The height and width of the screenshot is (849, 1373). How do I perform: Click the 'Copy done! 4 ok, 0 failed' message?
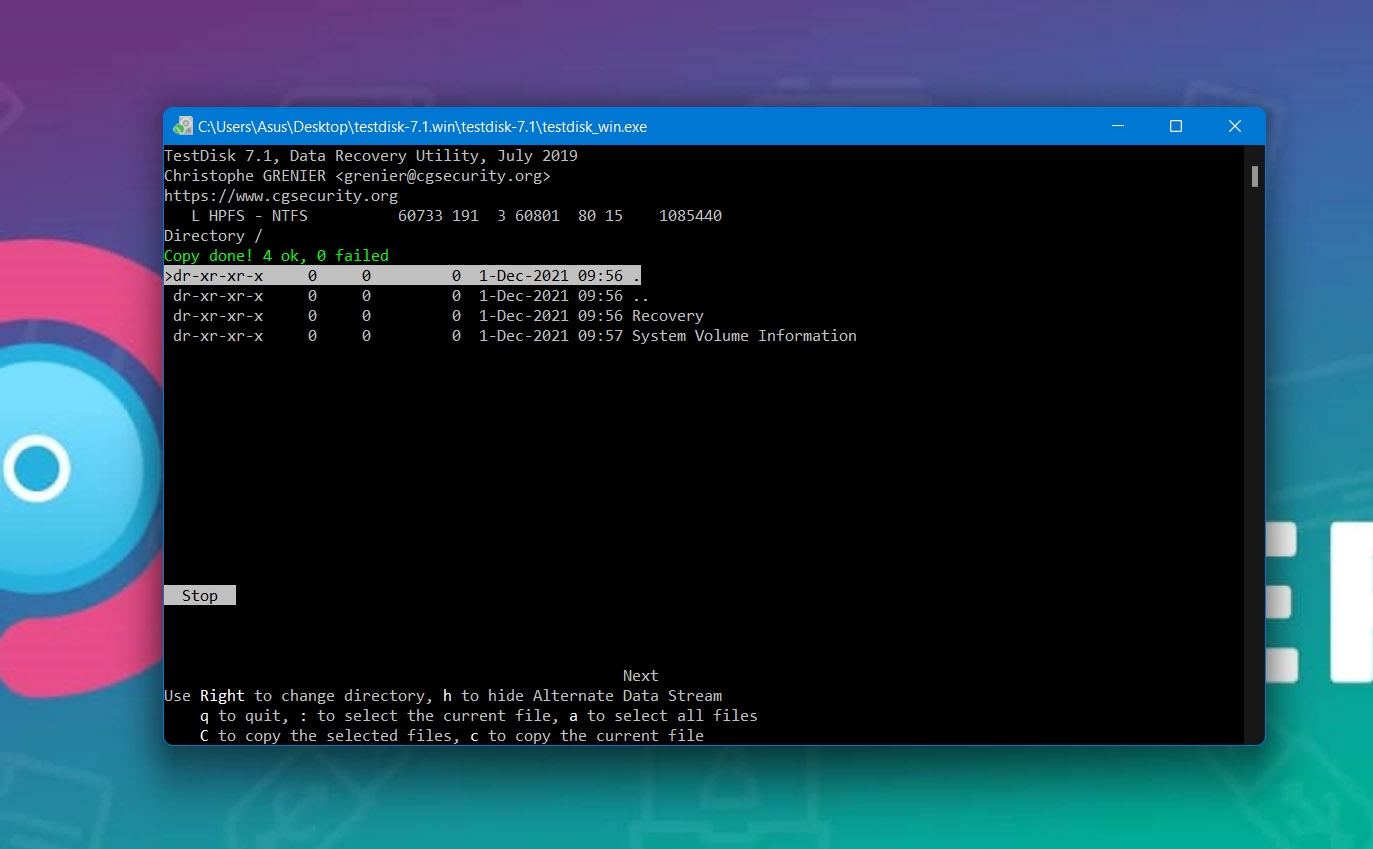[276, 256]
